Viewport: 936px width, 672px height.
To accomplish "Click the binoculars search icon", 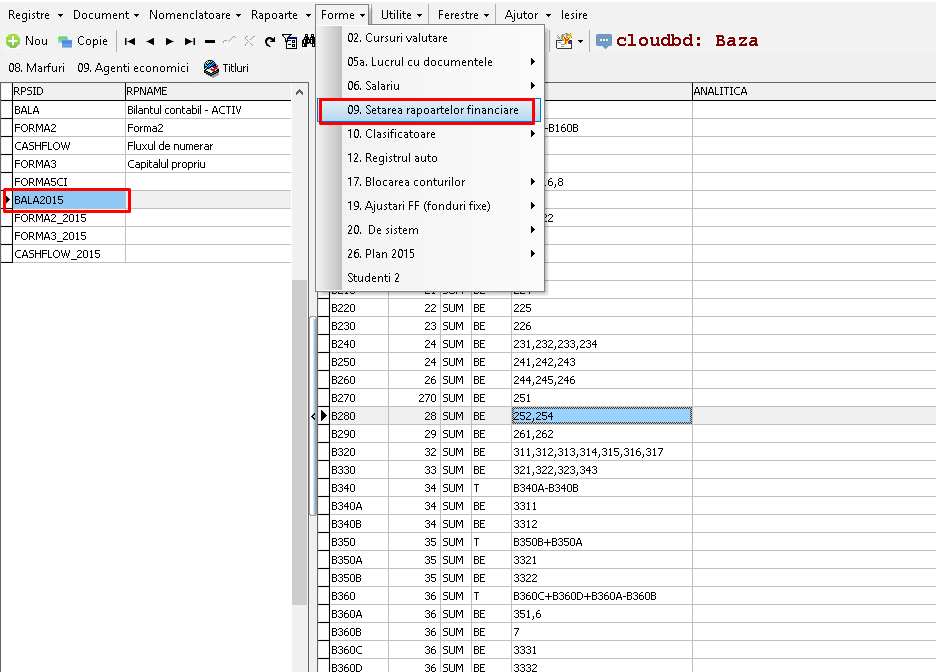I will point(309,41).
